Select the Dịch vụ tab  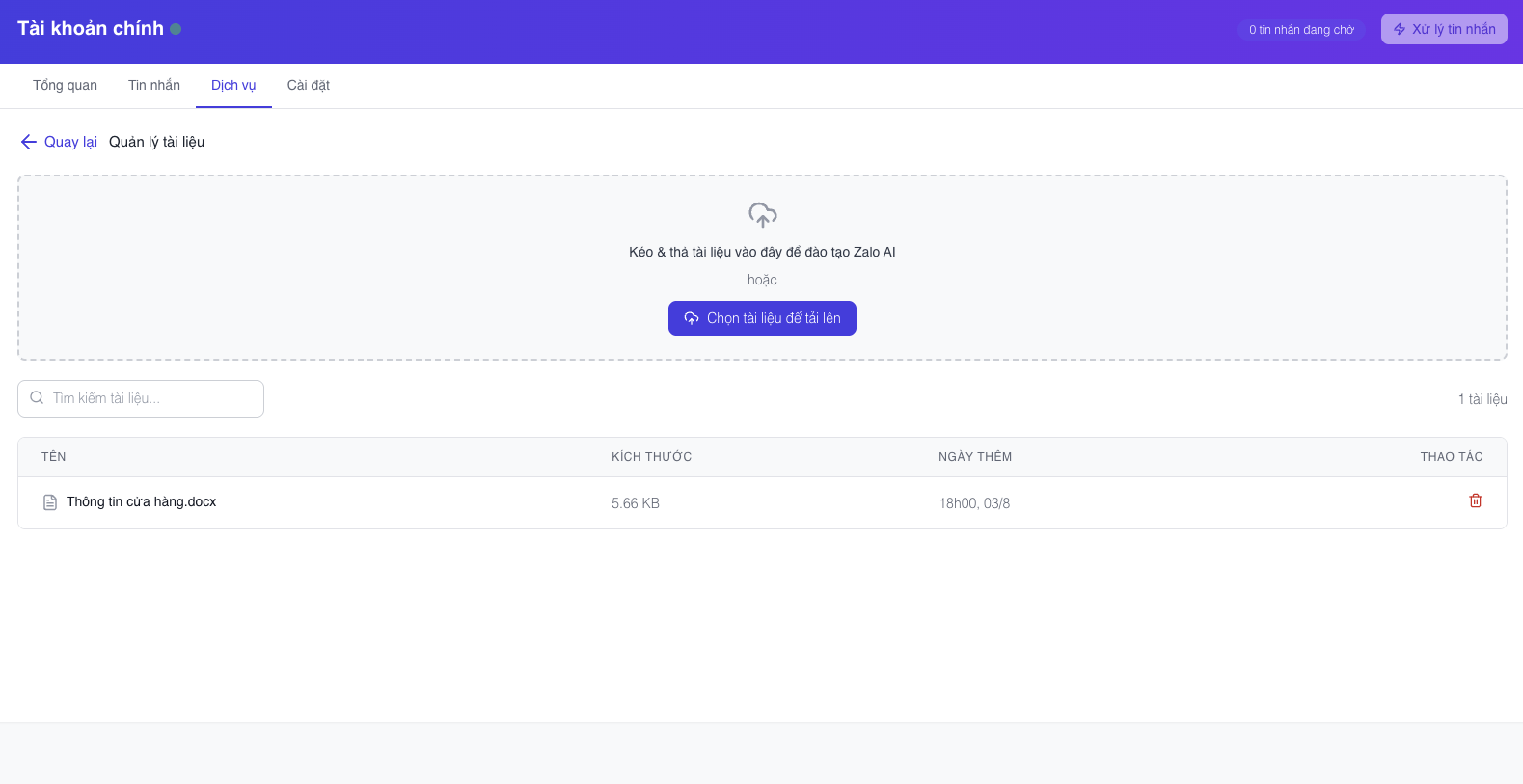coord(233,86)
